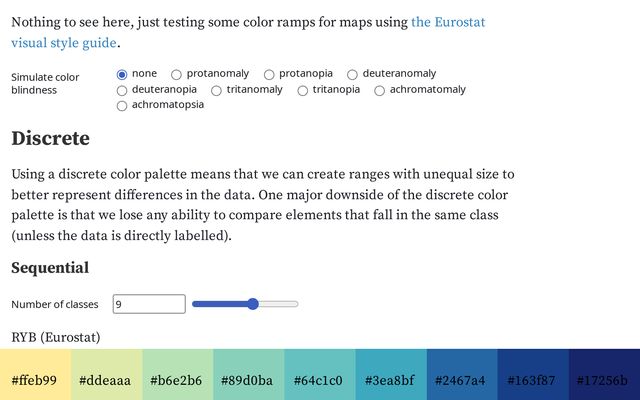Select protanopia simulation option

270,74
